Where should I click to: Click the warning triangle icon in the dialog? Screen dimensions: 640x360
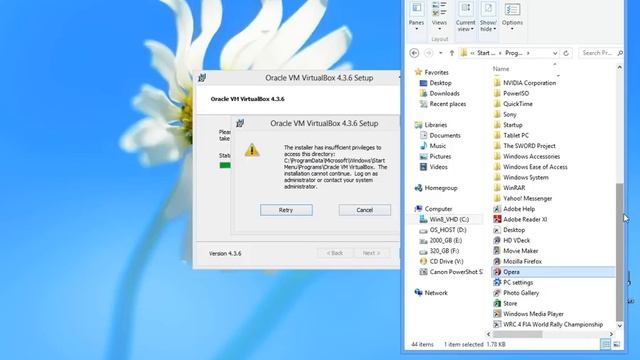click(x=252, y=150)
